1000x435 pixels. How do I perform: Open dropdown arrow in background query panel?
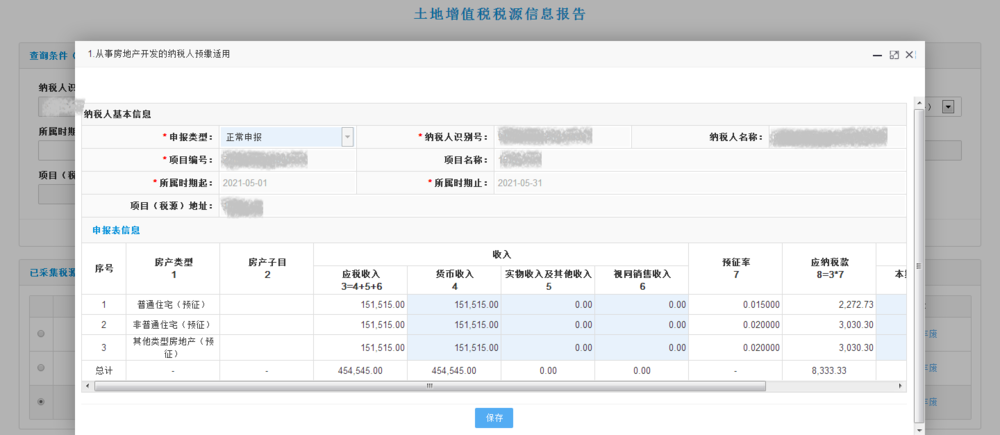pyautogui.click(x=948, y=107)
